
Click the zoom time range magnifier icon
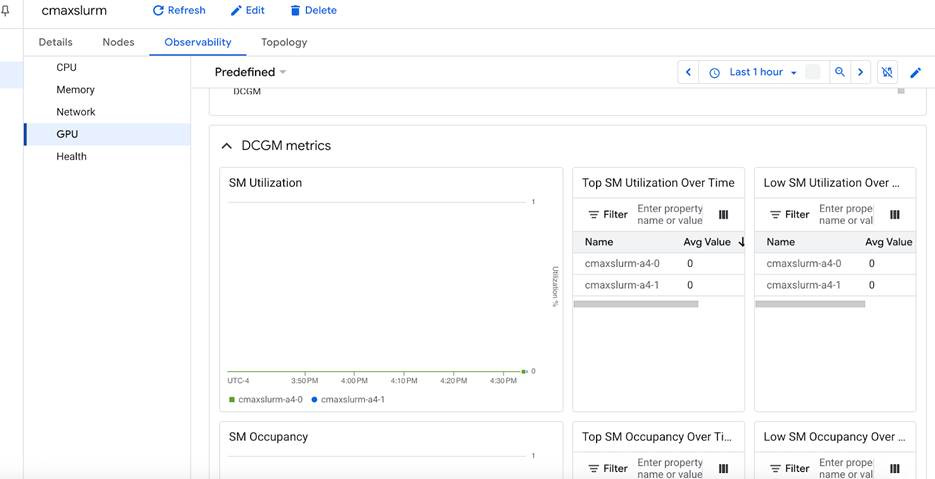point(840,72)
